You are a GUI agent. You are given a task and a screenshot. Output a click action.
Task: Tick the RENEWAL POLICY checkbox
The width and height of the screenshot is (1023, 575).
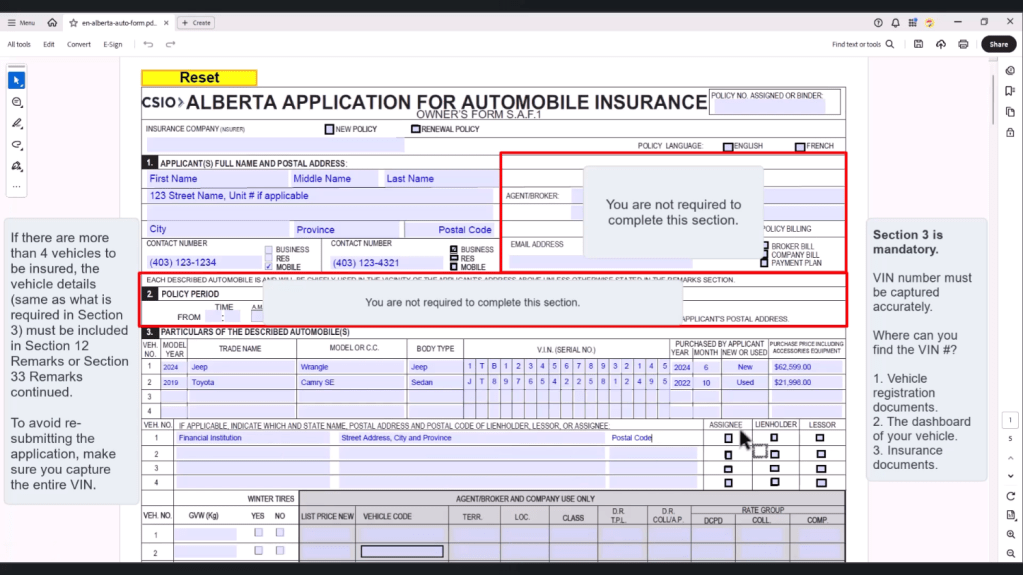415,129
